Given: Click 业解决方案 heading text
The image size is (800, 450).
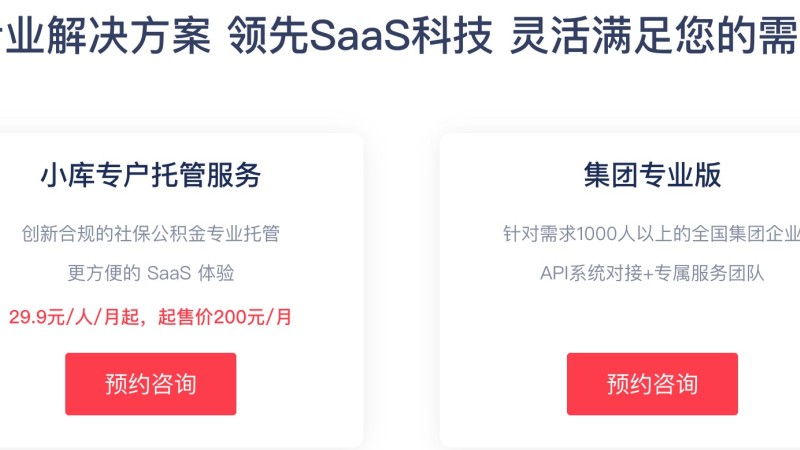Looking at the screenshot, I should pos(105,36).
